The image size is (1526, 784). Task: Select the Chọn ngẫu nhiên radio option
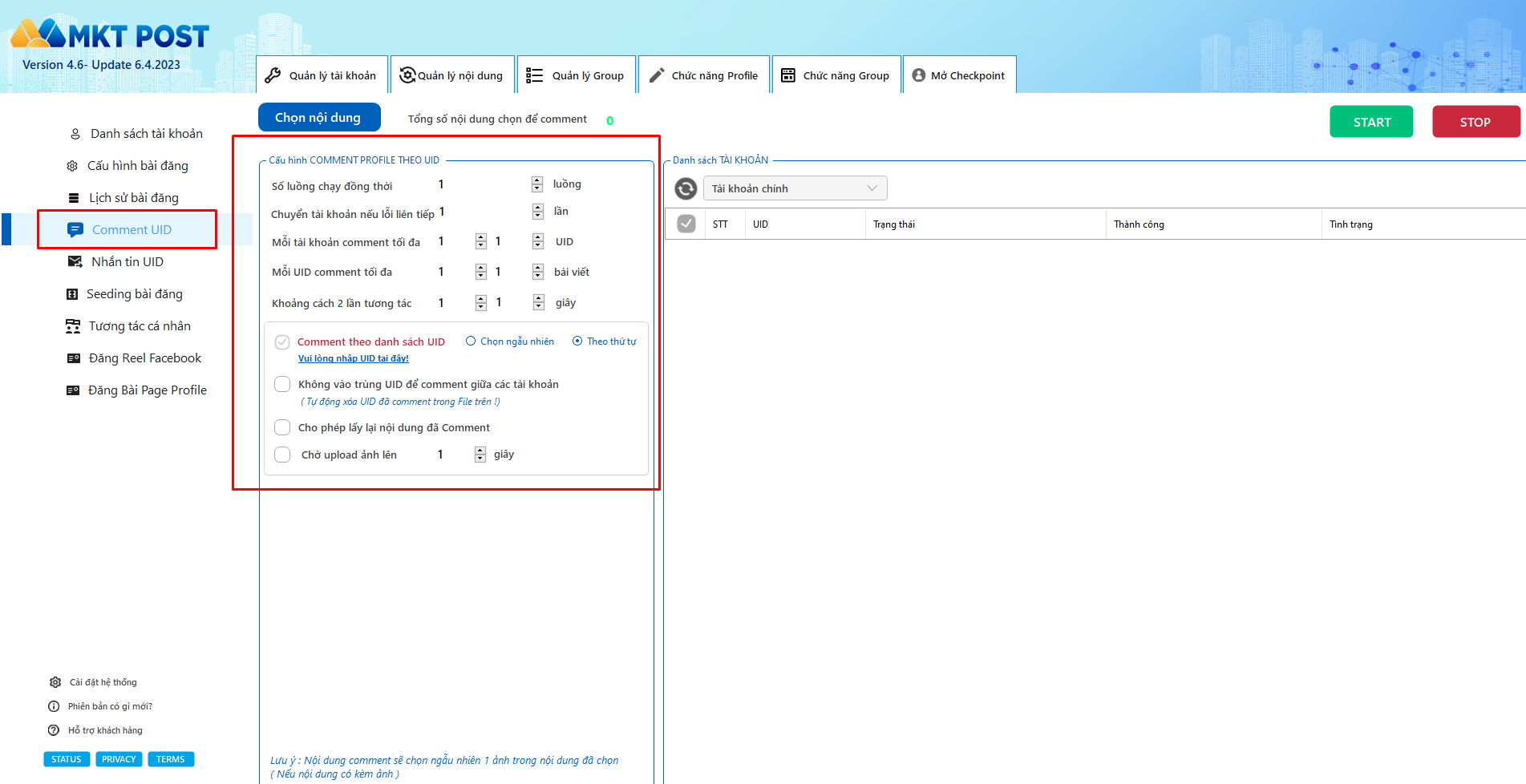(x=471, y=341)
